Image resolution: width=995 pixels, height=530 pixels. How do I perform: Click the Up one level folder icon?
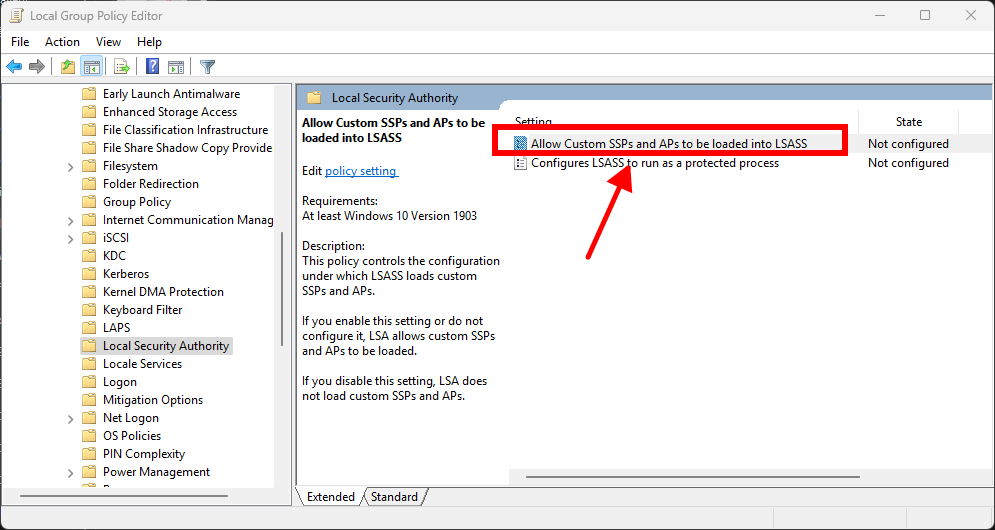(x=67, y=67)
